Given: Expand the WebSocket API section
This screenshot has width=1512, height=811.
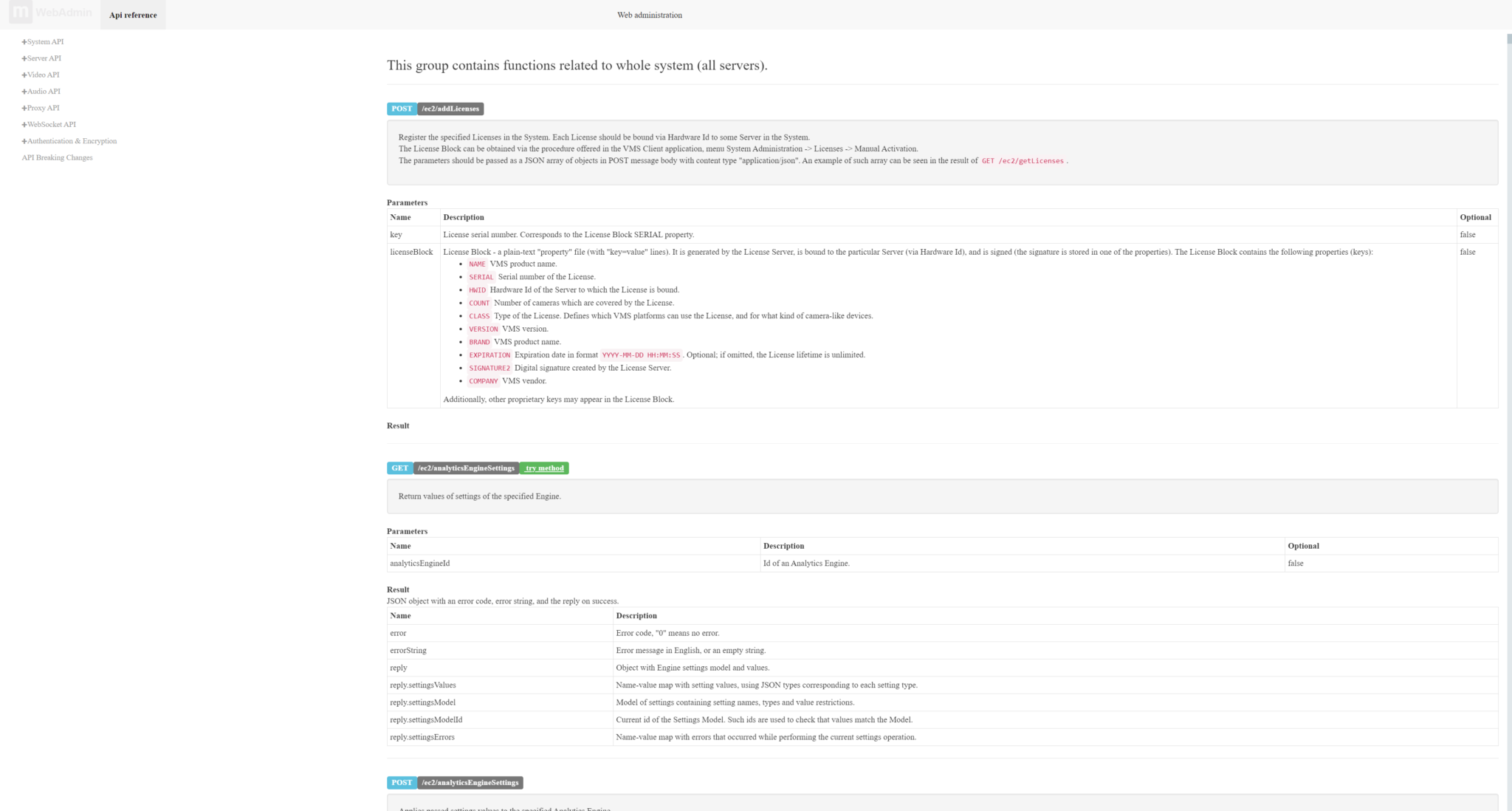Looking at the screenshot, I should pos(49,124).
